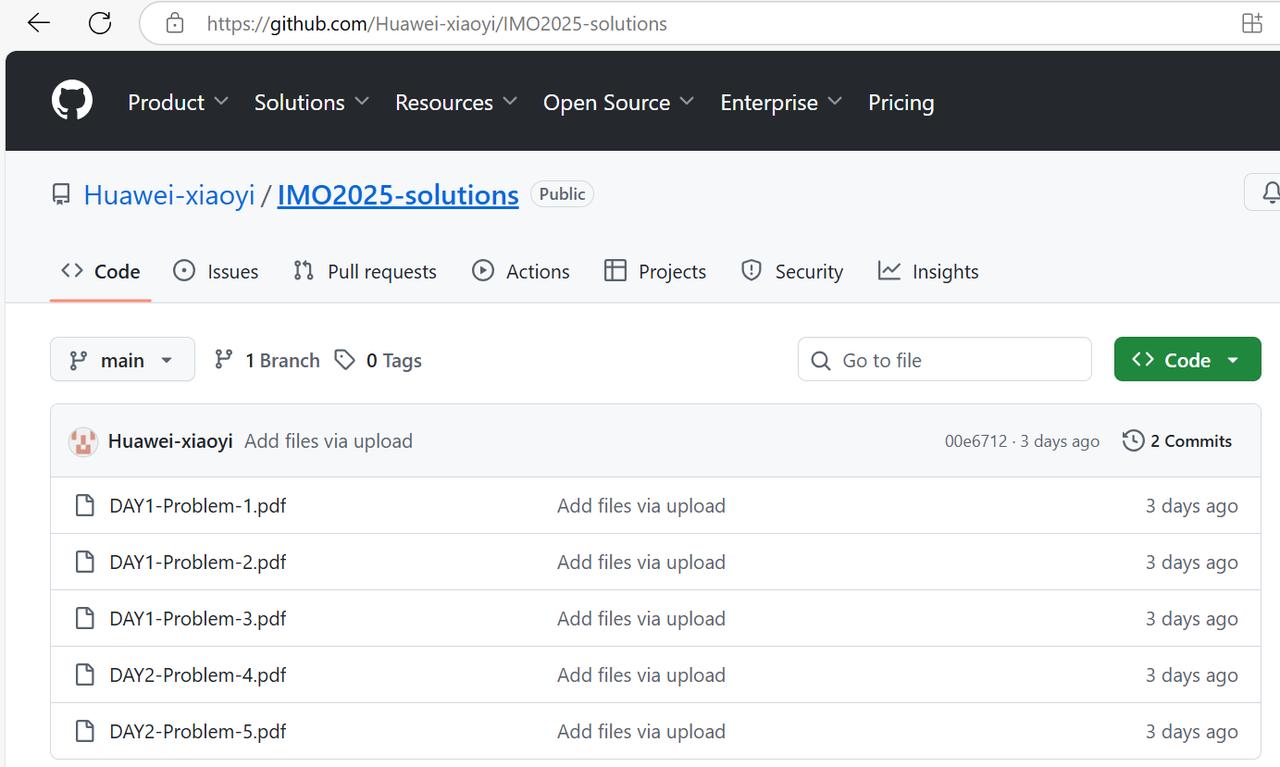Click '3 days ago' for DAY2-Problem-4.pdf
This screenshot has height=767, width=1280.
pyautogui.click(x=1192, y=675)
